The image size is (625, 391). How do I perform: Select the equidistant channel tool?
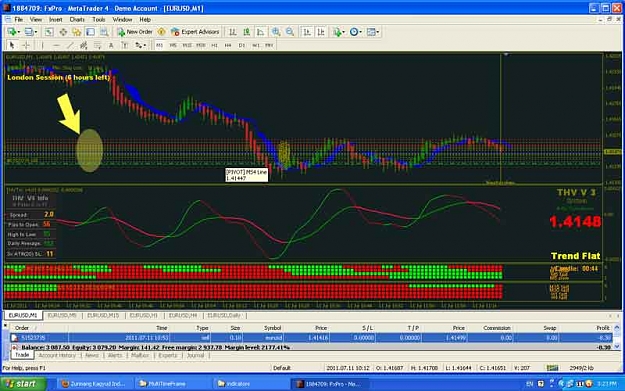(x=83, y=45)
